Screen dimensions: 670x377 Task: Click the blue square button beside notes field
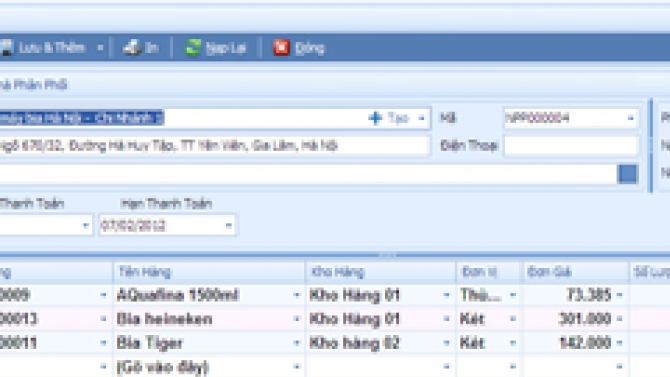pos(628,174)
